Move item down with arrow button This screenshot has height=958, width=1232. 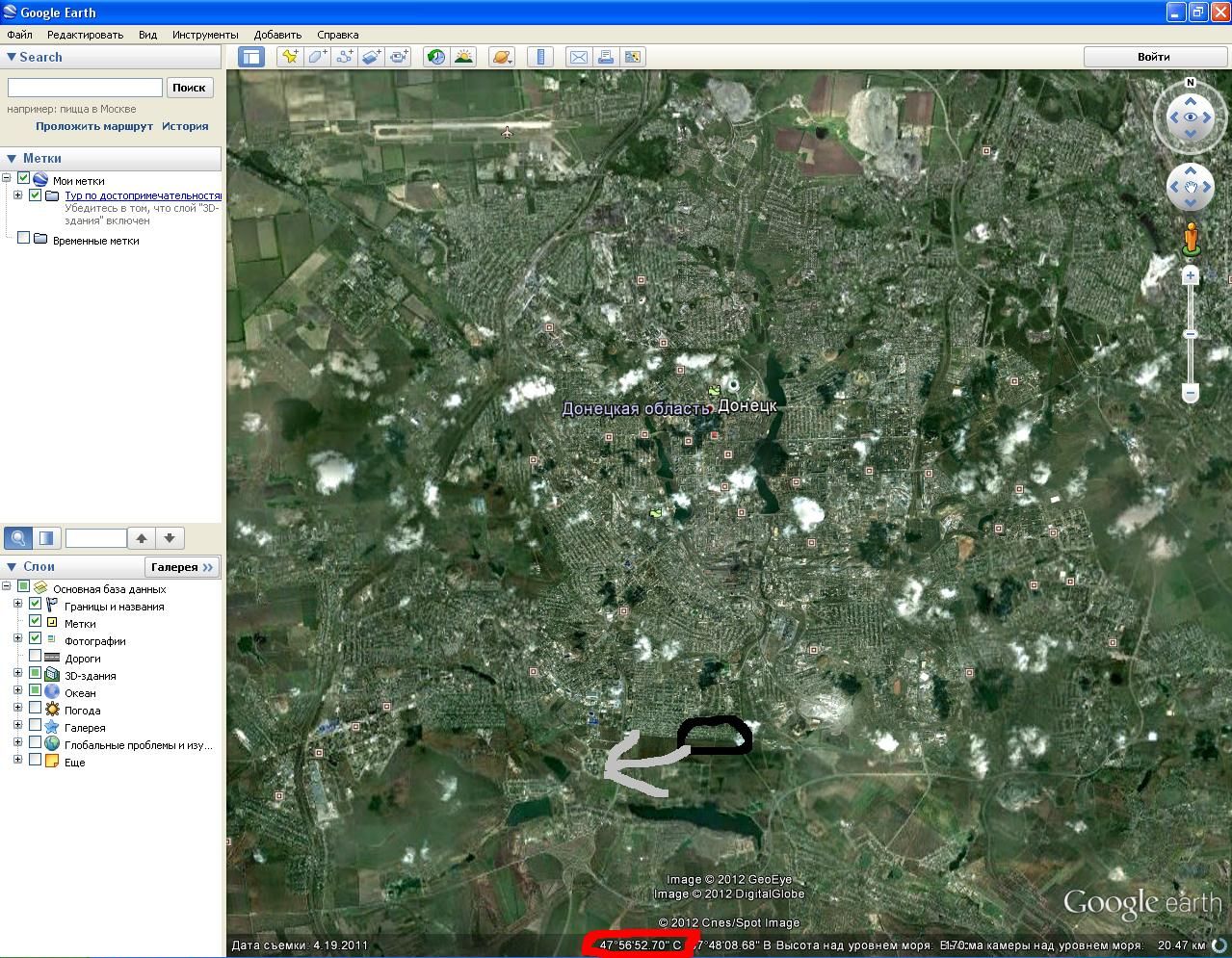point(170,538)
